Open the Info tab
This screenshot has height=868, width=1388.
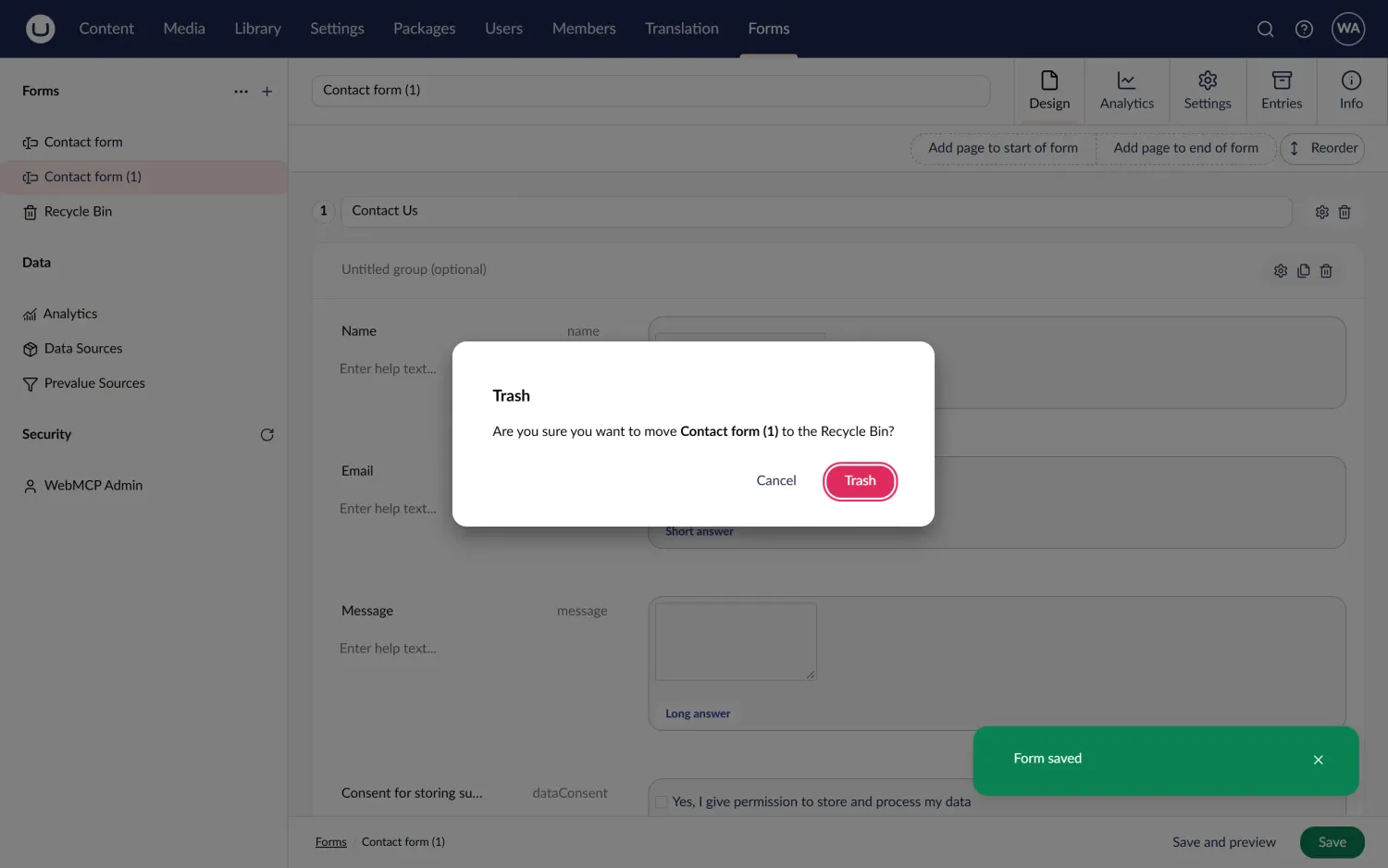click(x=1351, y=91)
